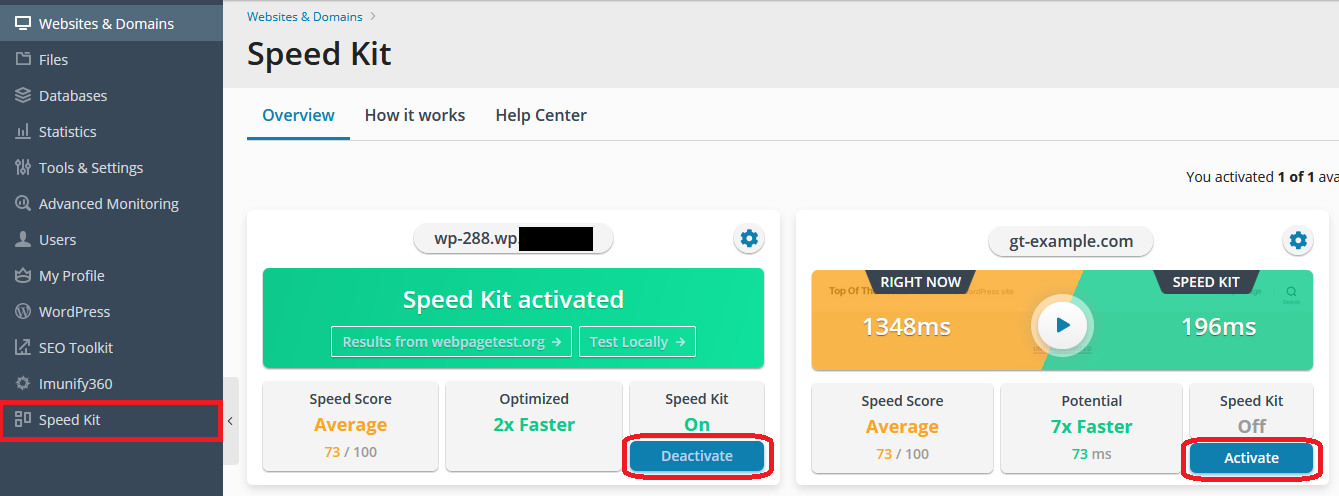This screenshot has height=496, width=1339.
Task: Click the 'You activated 1 of 1' text
Action: 1262,177
